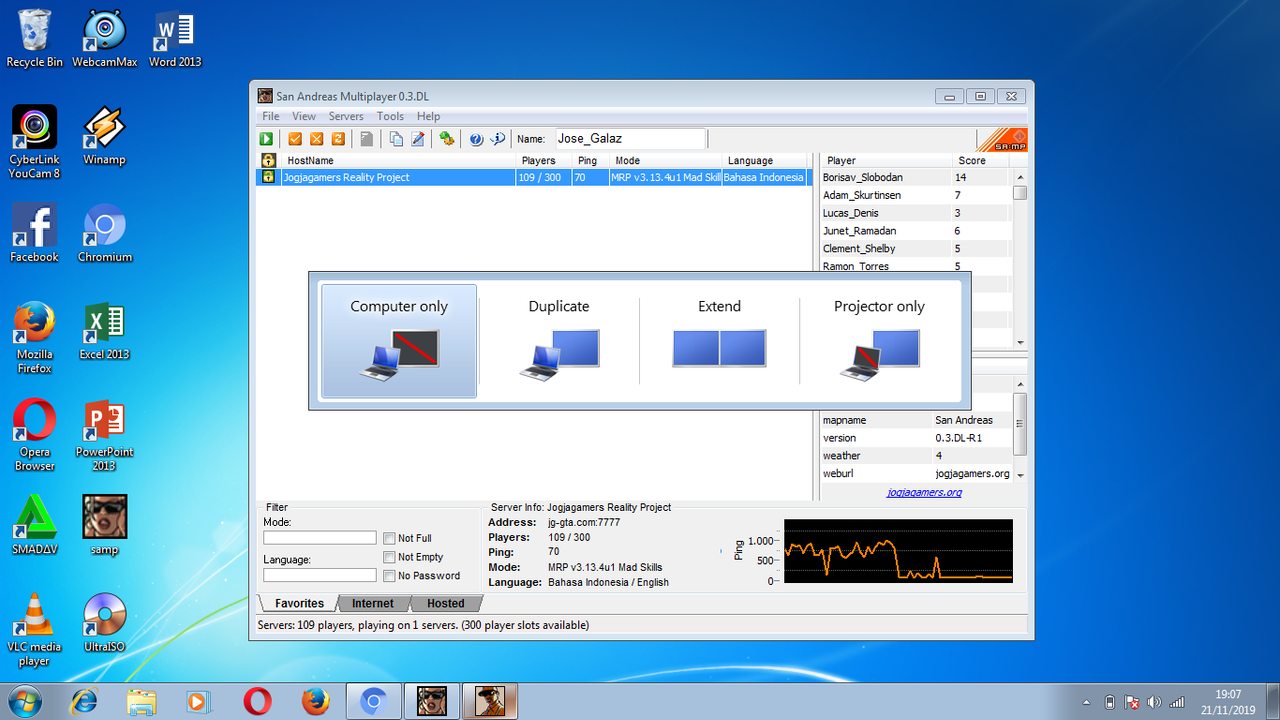Switch to the Internet tab

[373, 603]
